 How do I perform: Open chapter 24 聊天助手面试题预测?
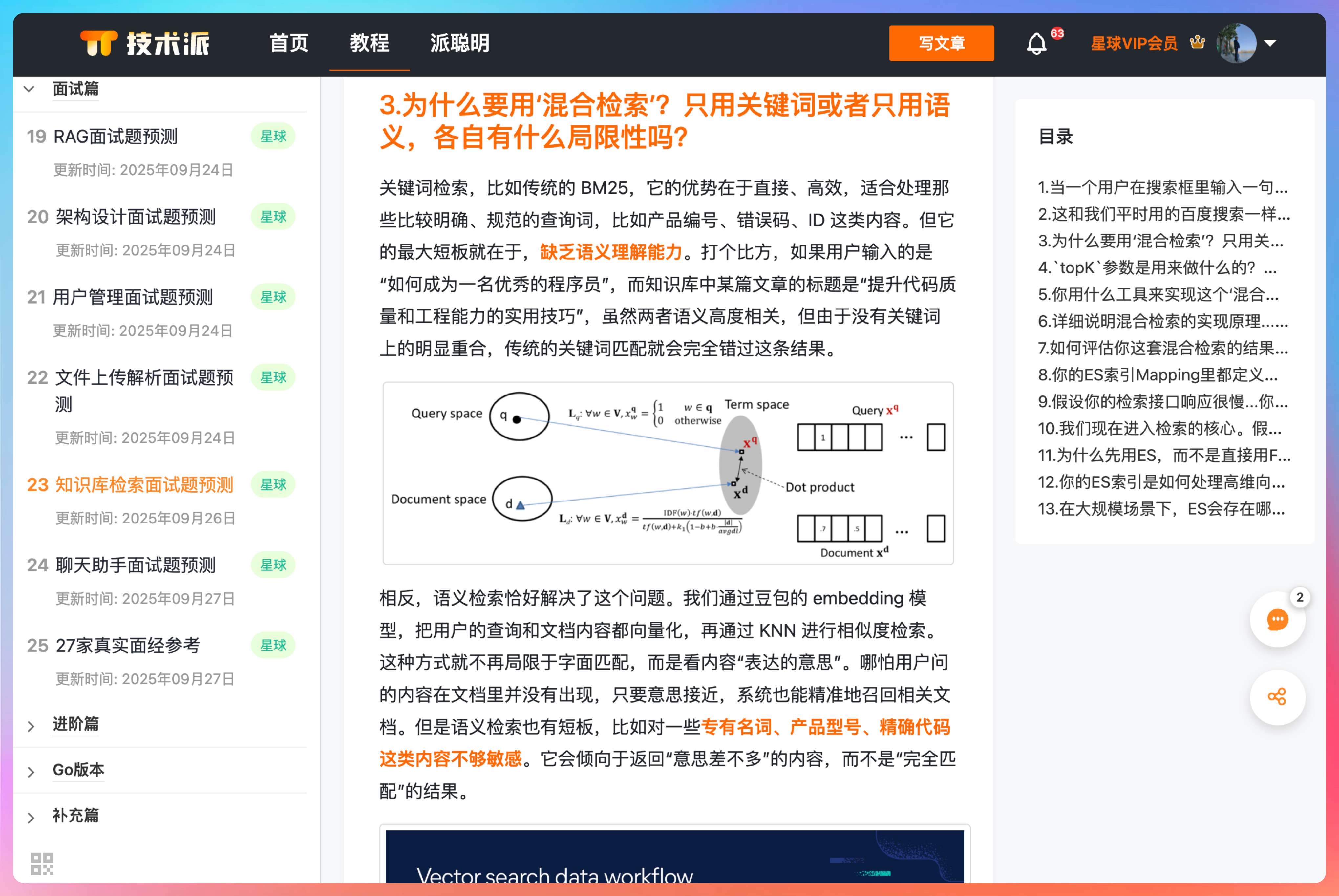tap(136, 565)
